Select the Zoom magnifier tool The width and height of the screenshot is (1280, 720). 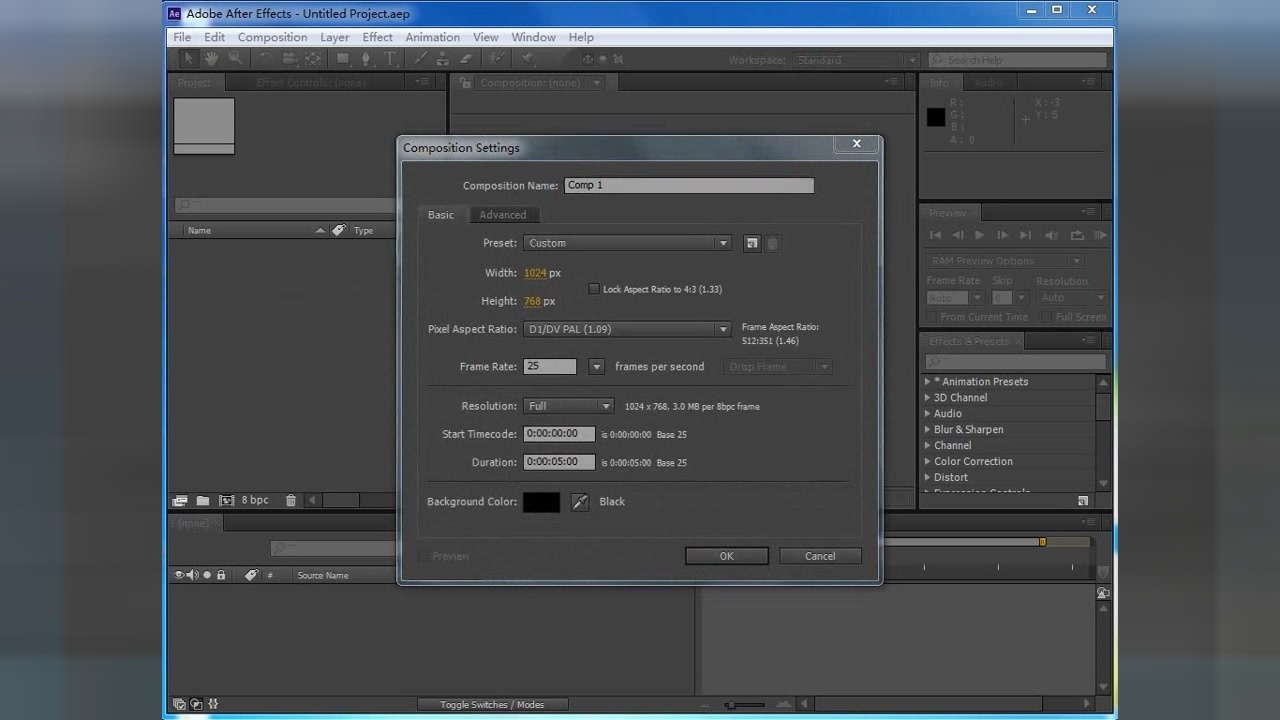tap(236, 59)
